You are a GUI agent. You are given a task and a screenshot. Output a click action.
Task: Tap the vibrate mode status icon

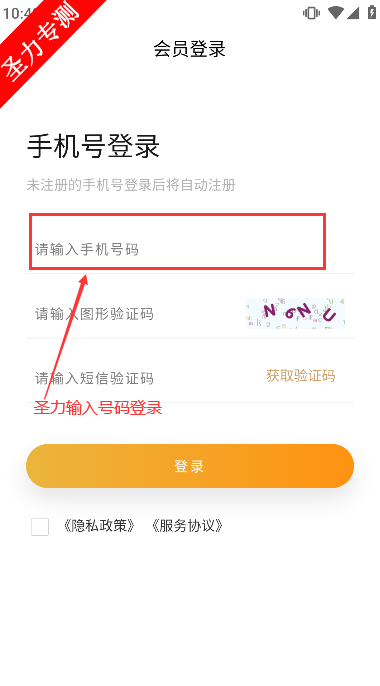[311, 13]
